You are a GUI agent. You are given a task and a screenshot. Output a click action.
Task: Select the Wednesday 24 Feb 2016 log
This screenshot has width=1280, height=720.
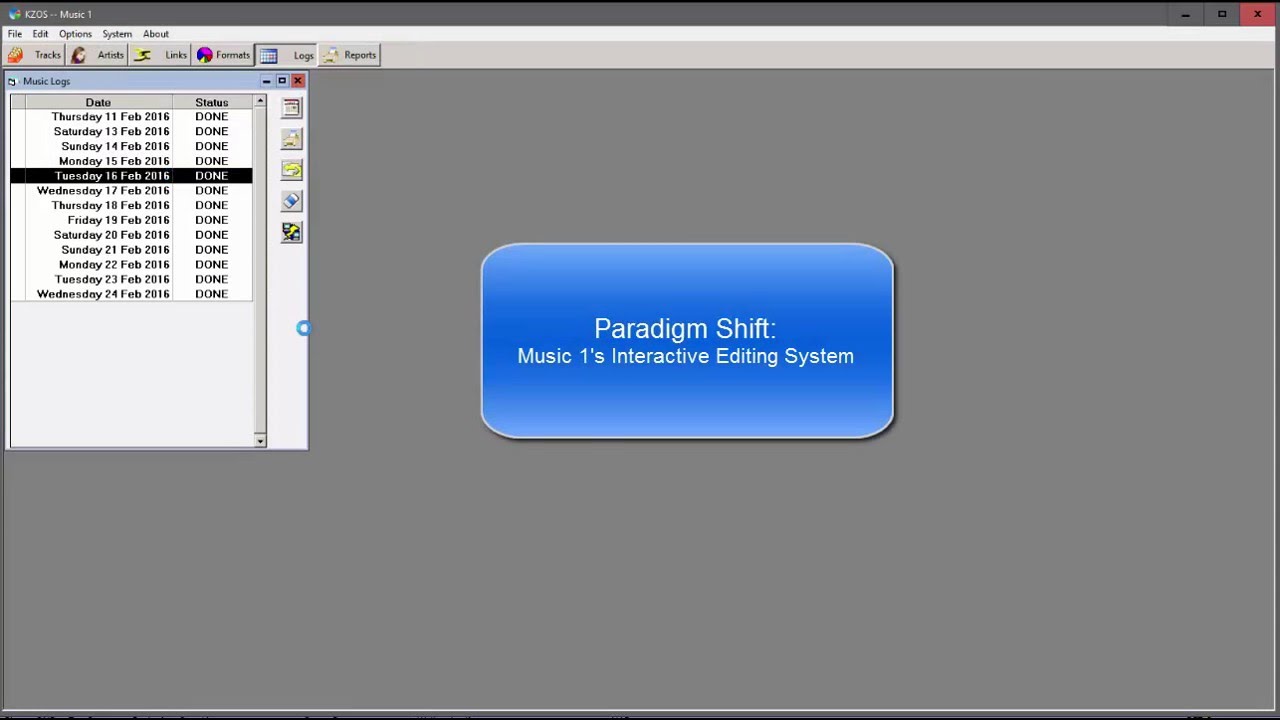(x=131, y=294)
